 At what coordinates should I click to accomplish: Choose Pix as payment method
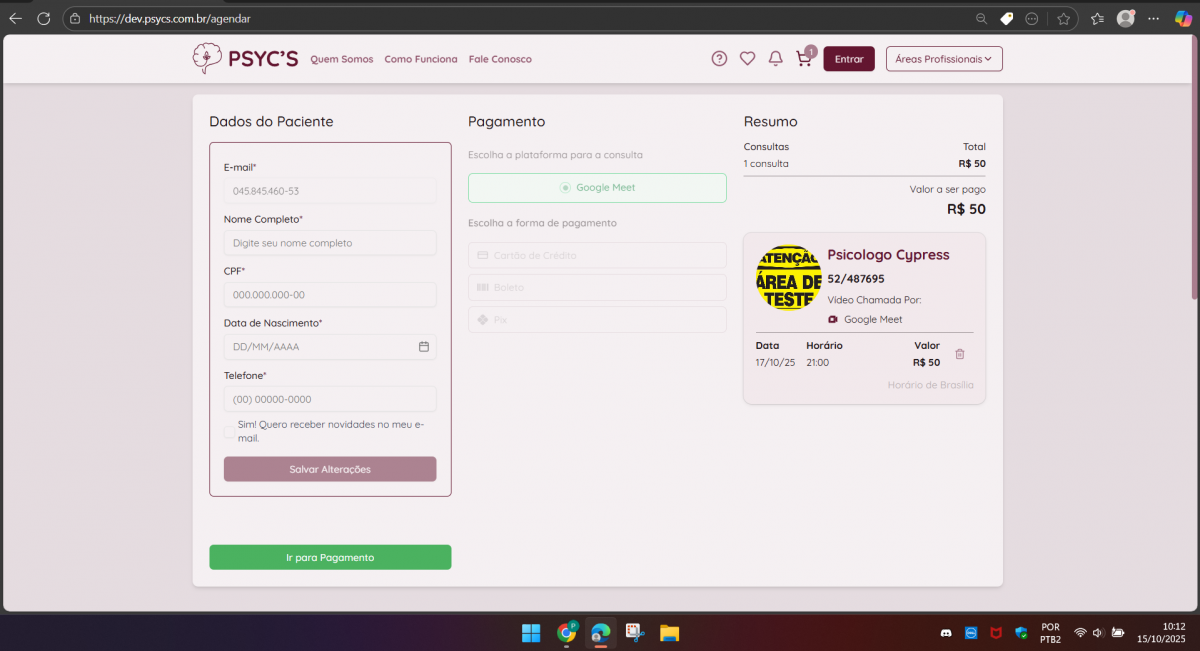[x=597, y=320]
